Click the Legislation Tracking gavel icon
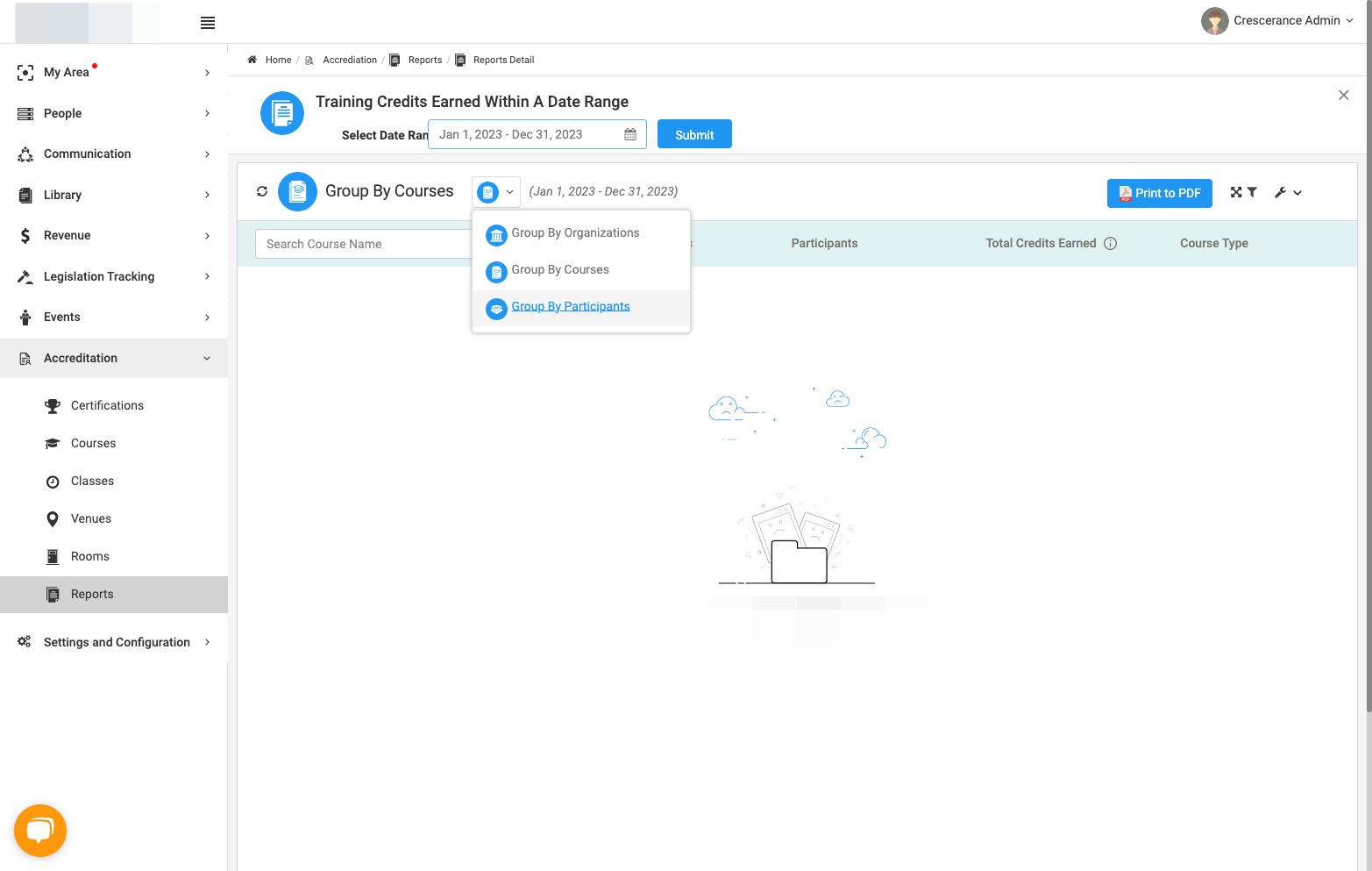 25,276
